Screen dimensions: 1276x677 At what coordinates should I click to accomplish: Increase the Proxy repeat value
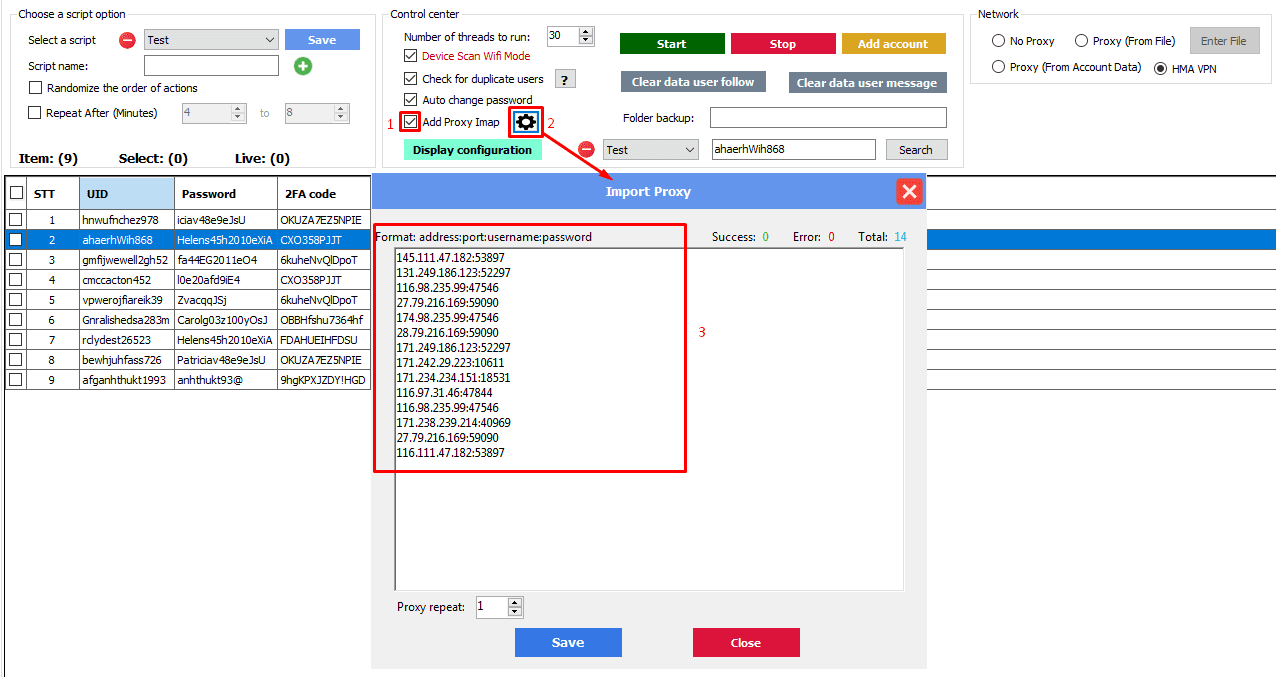515,602
